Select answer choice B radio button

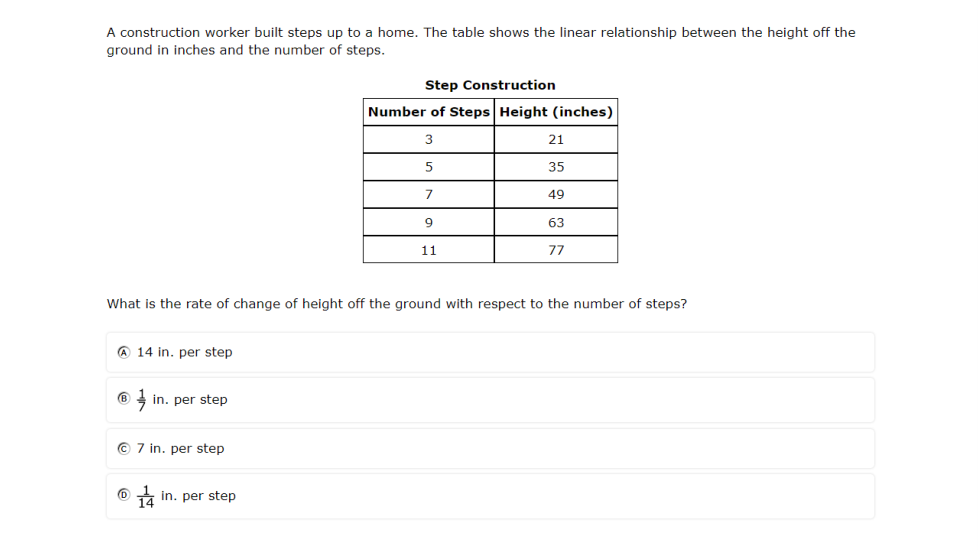coord(123,399)
